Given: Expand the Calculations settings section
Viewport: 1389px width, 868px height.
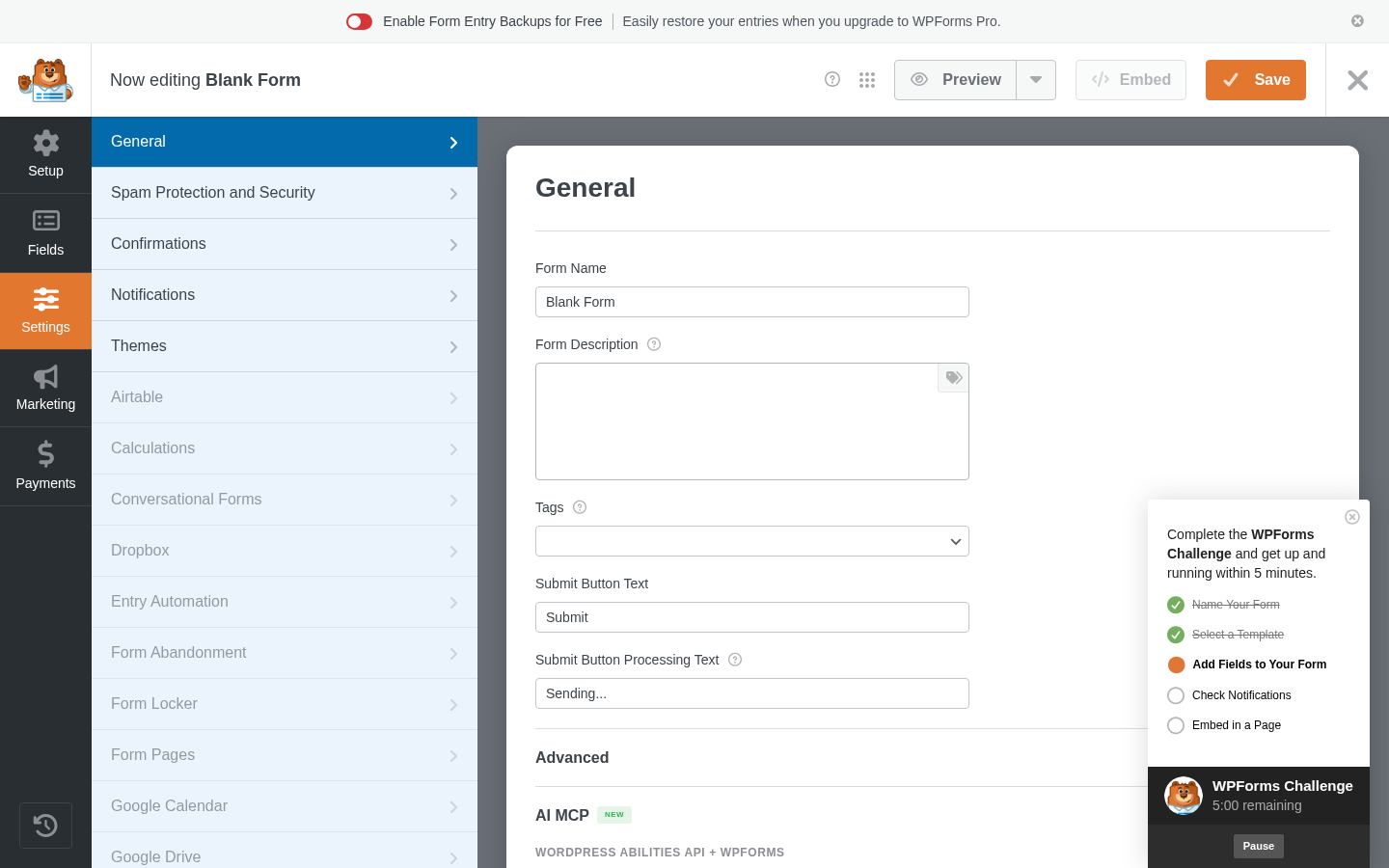Looking at the screenshot, I should click(285, 448).
